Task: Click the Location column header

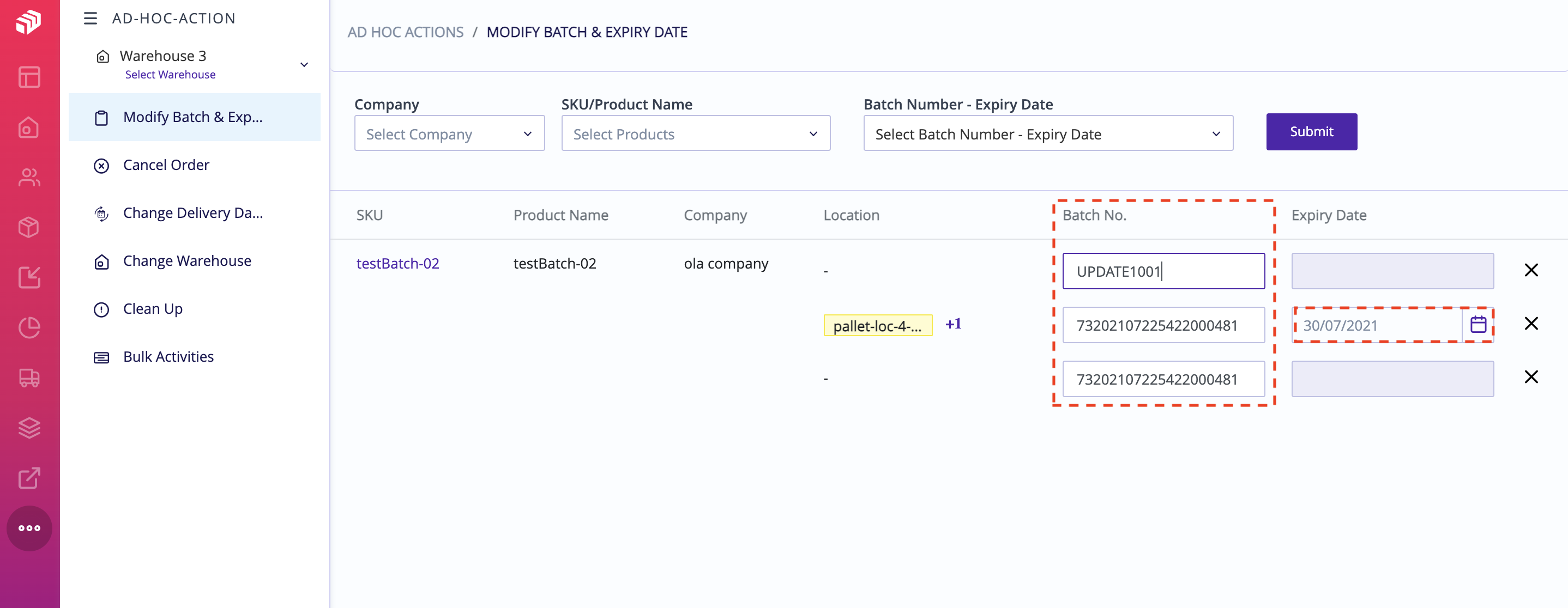Action: tap(851, 215)
